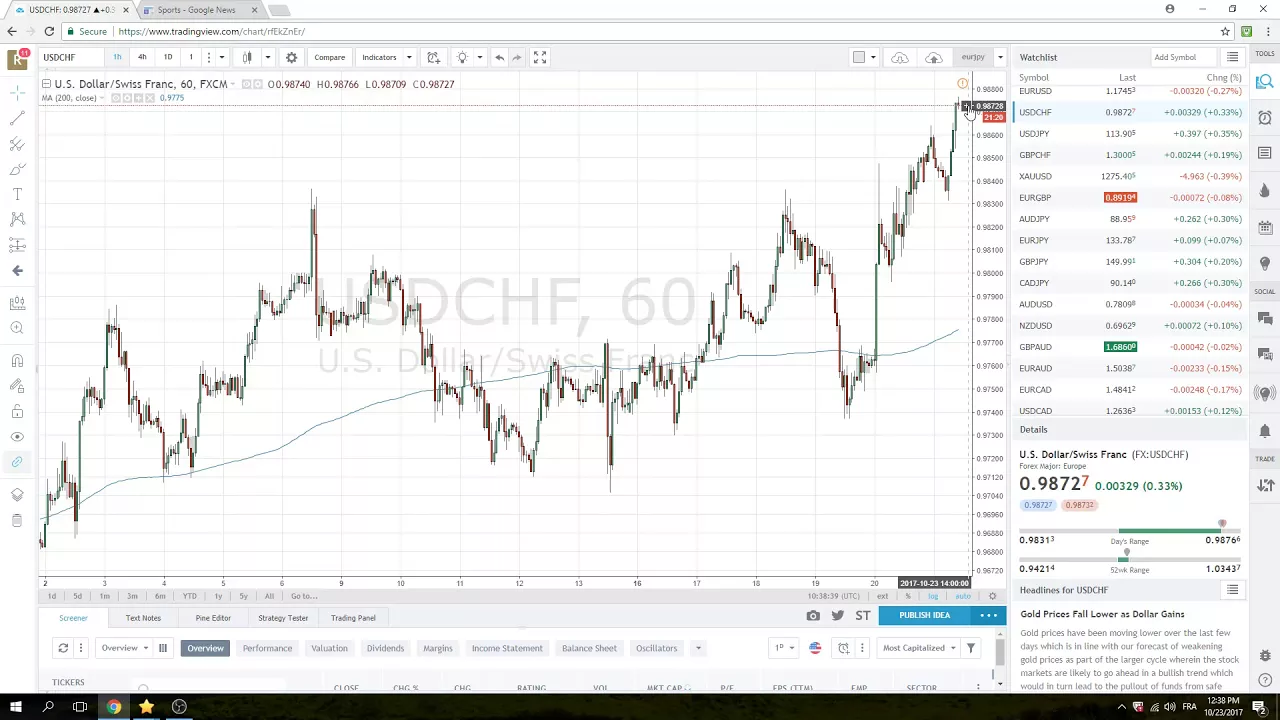This screenshot has height=720, width=1280.
Task: Expand Indicators favorites dropdown arrow
Action: (x=408, y=57)
